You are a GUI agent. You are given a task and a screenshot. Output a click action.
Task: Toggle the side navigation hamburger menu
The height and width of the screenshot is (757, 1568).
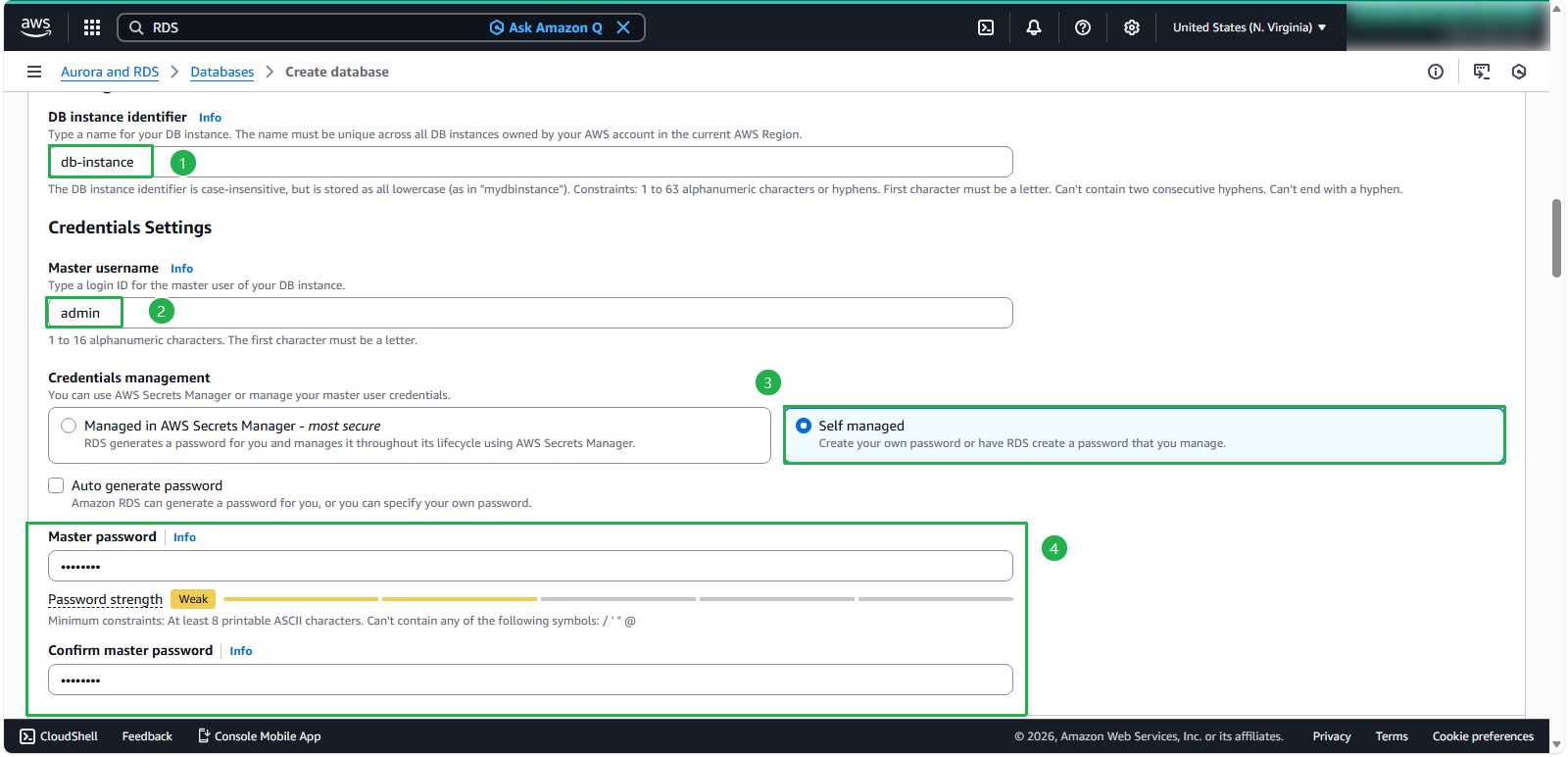[x=34, y=72]
